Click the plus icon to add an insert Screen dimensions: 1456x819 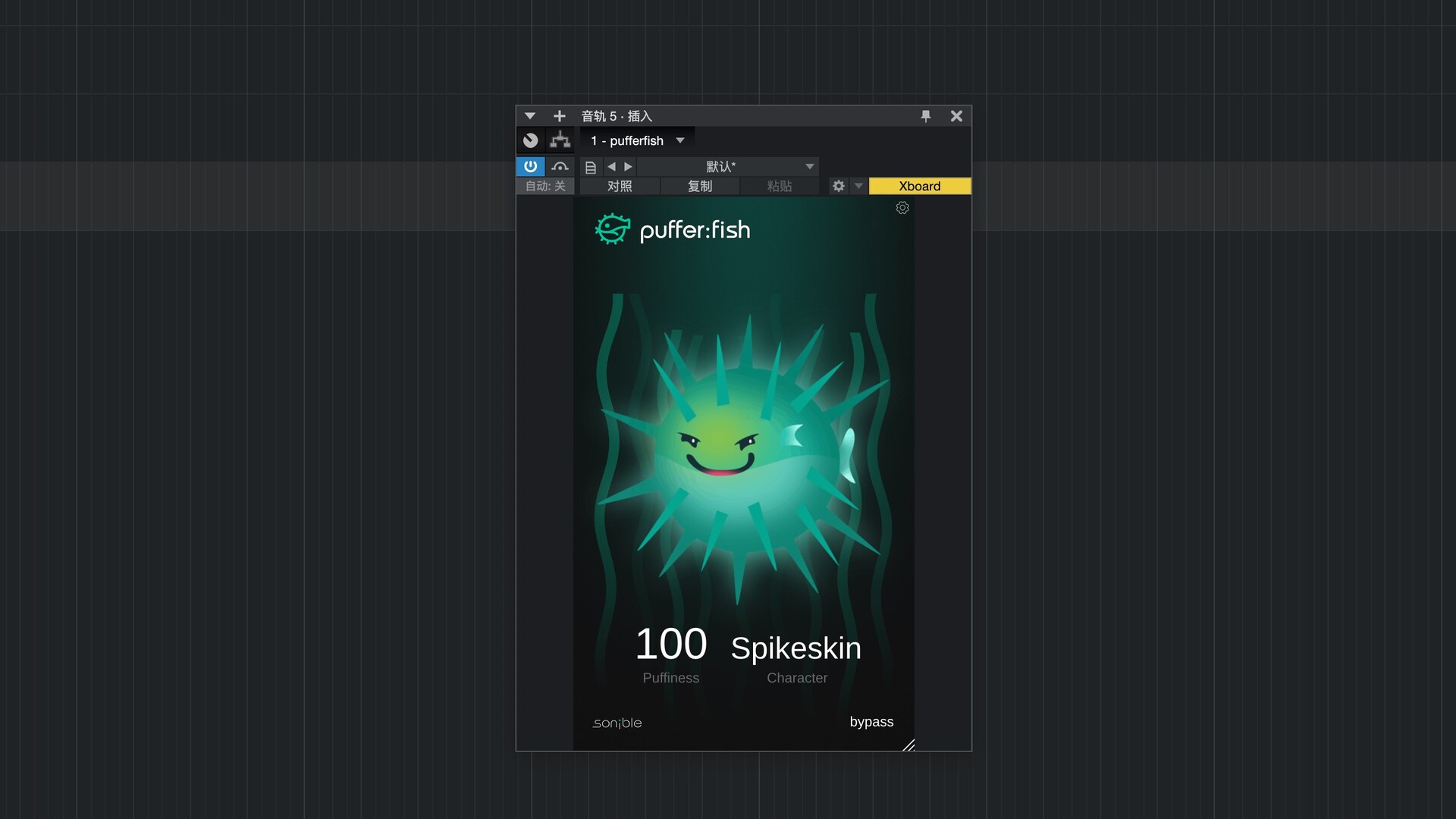(x=559, y=116)
